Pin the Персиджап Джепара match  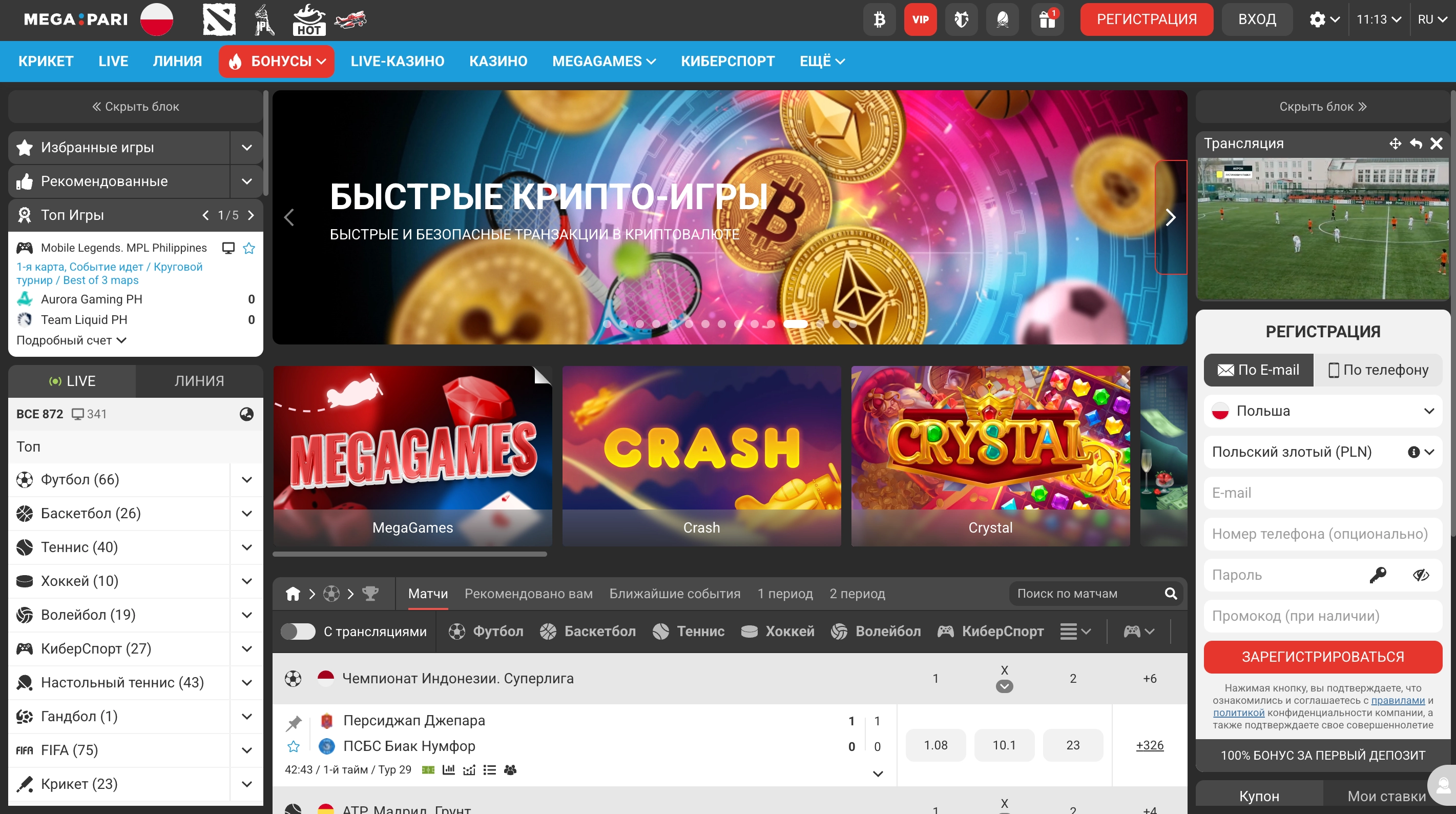294,723
